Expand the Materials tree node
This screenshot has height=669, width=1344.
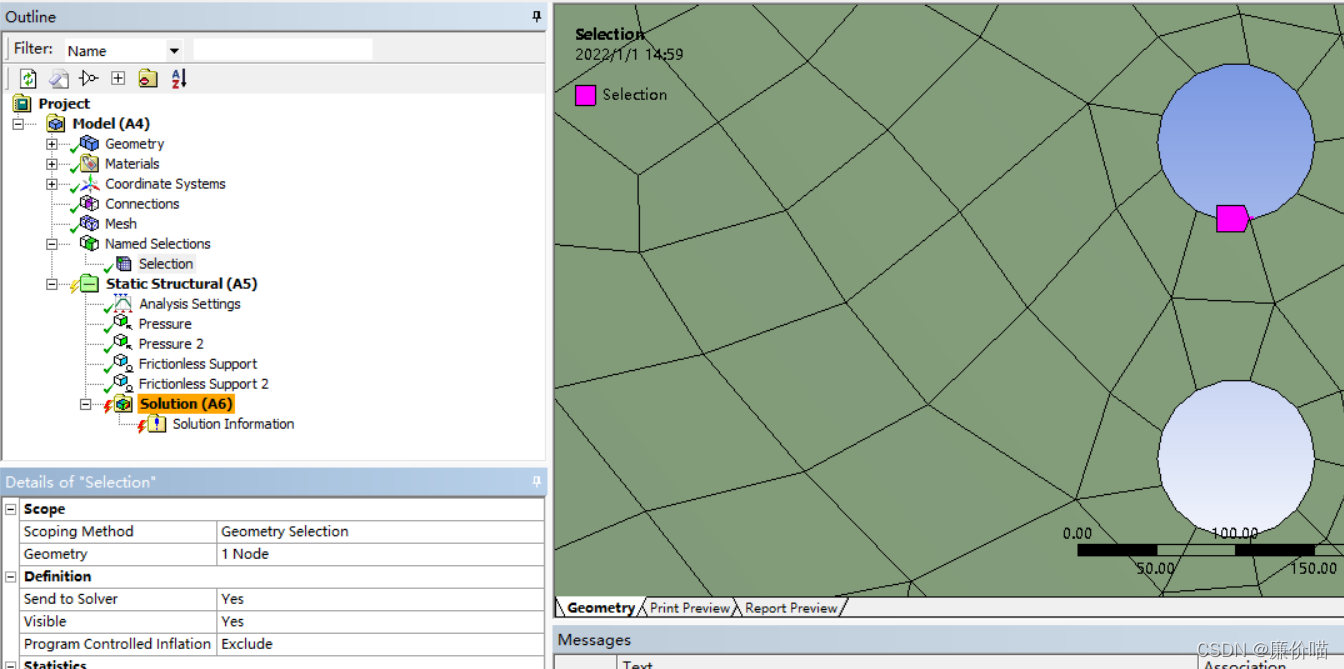pyautogui.click(x=51, y=164)
